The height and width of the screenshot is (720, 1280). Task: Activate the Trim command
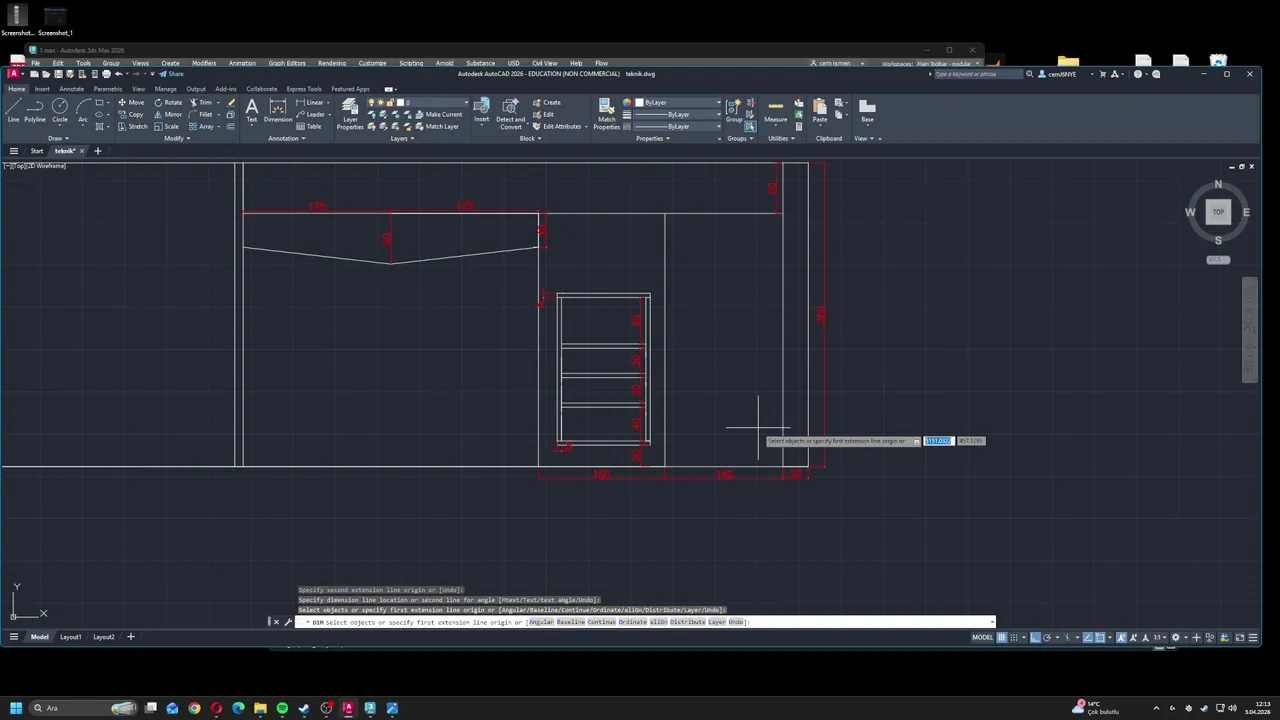click(201, 102)
